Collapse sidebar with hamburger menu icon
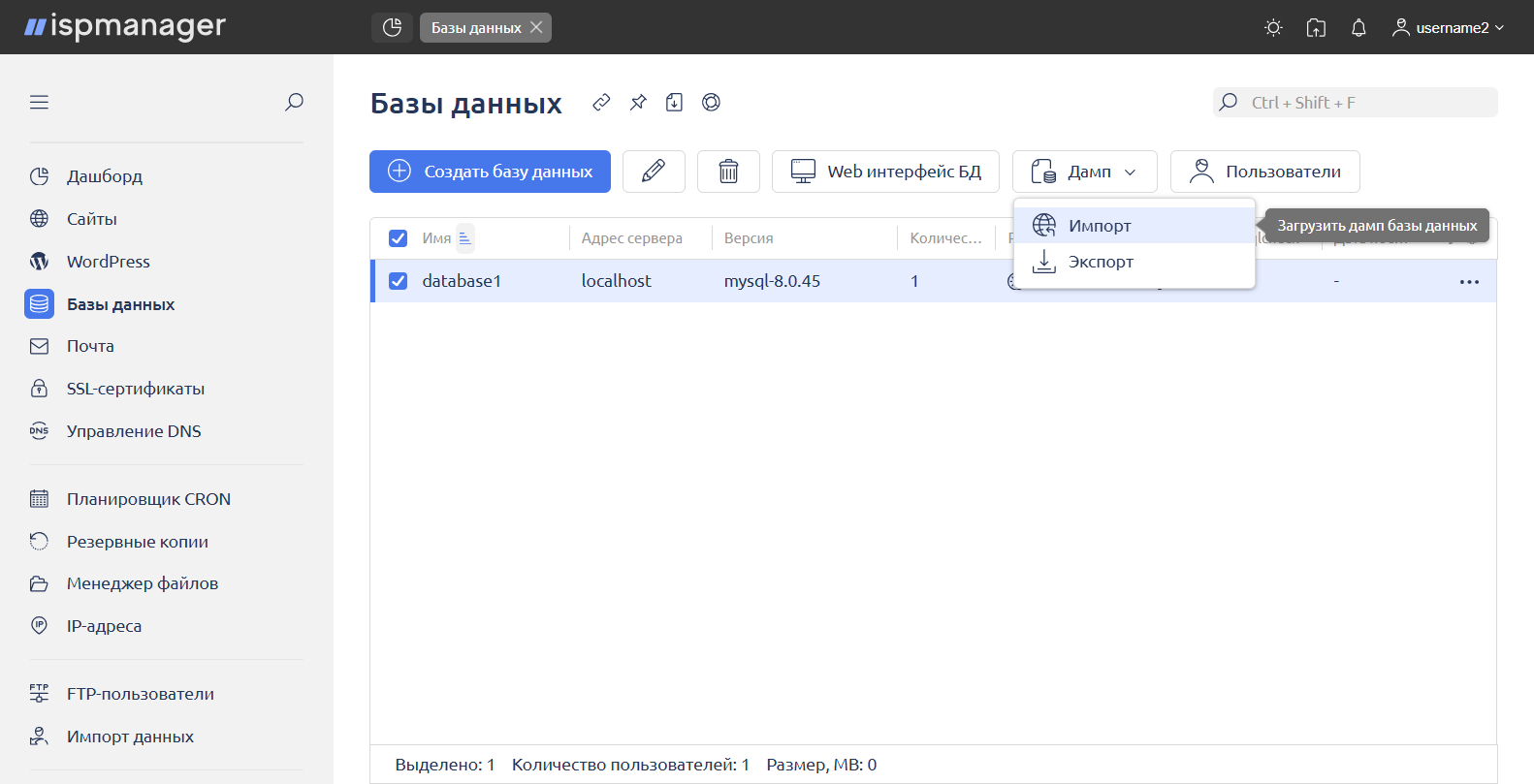 pos(39,103)
